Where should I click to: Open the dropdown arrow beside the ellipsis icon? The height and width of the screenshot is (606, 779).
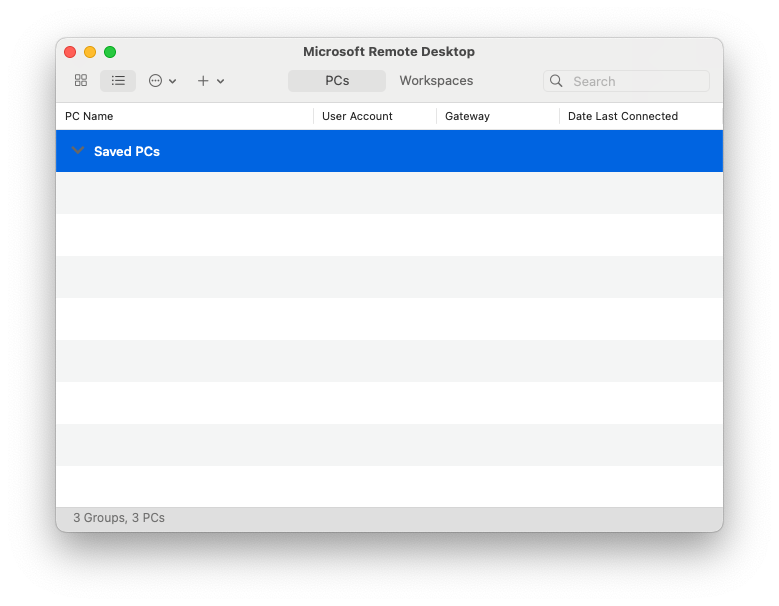[x=173, y=82]
